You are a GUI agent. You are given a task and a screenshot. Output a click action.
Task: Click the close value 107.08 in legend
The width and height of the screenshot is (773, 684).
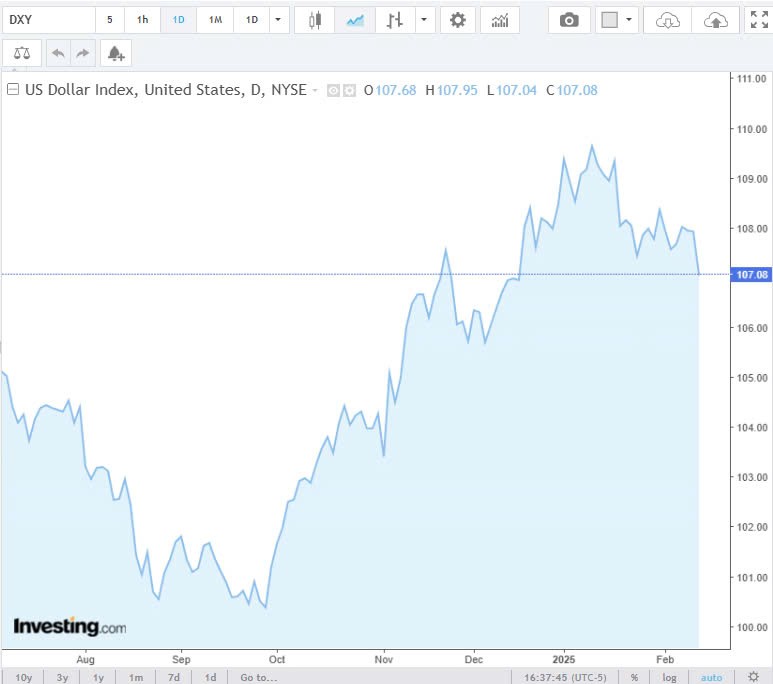point(577,90)
